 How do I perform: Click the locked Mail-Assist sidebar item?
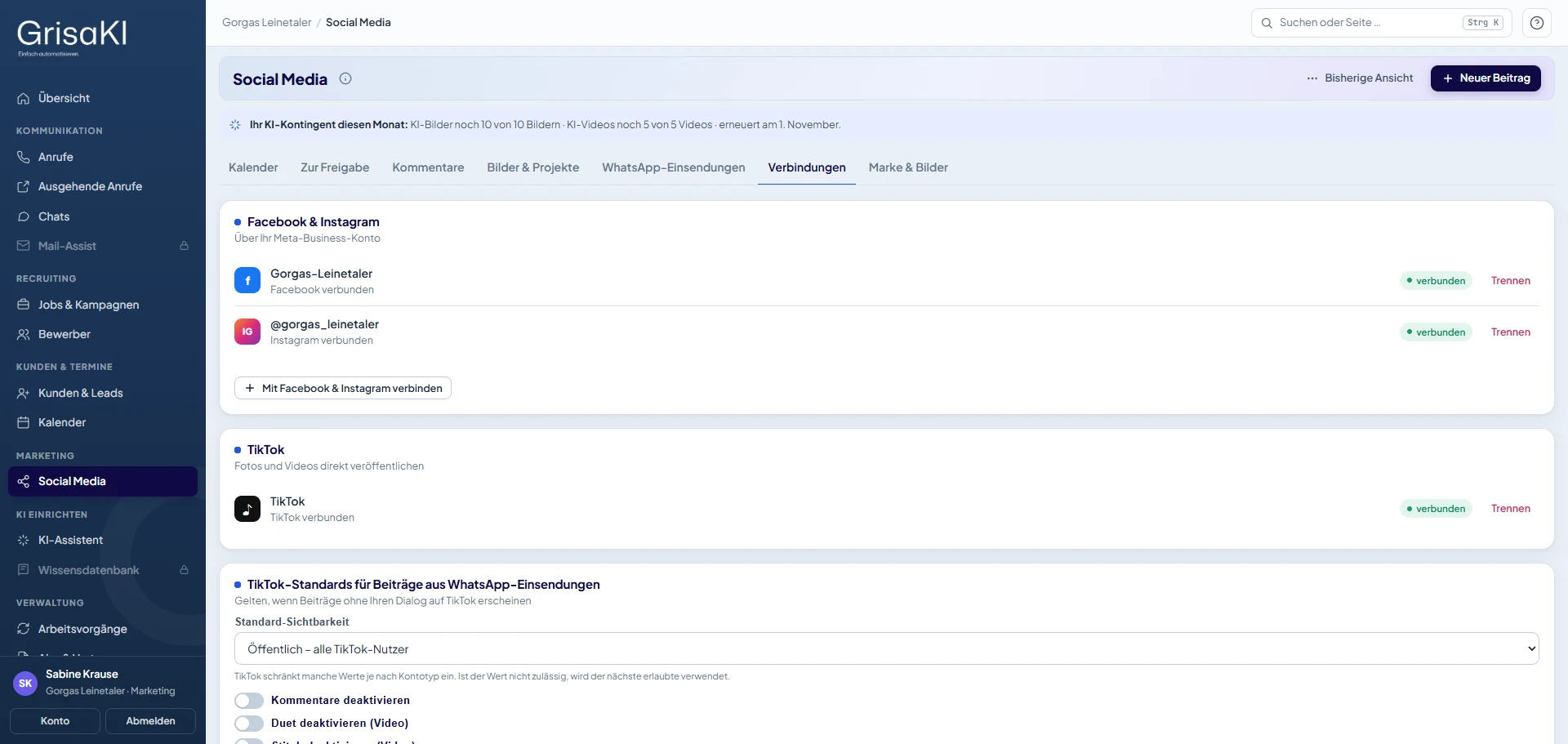coord(103,246)
